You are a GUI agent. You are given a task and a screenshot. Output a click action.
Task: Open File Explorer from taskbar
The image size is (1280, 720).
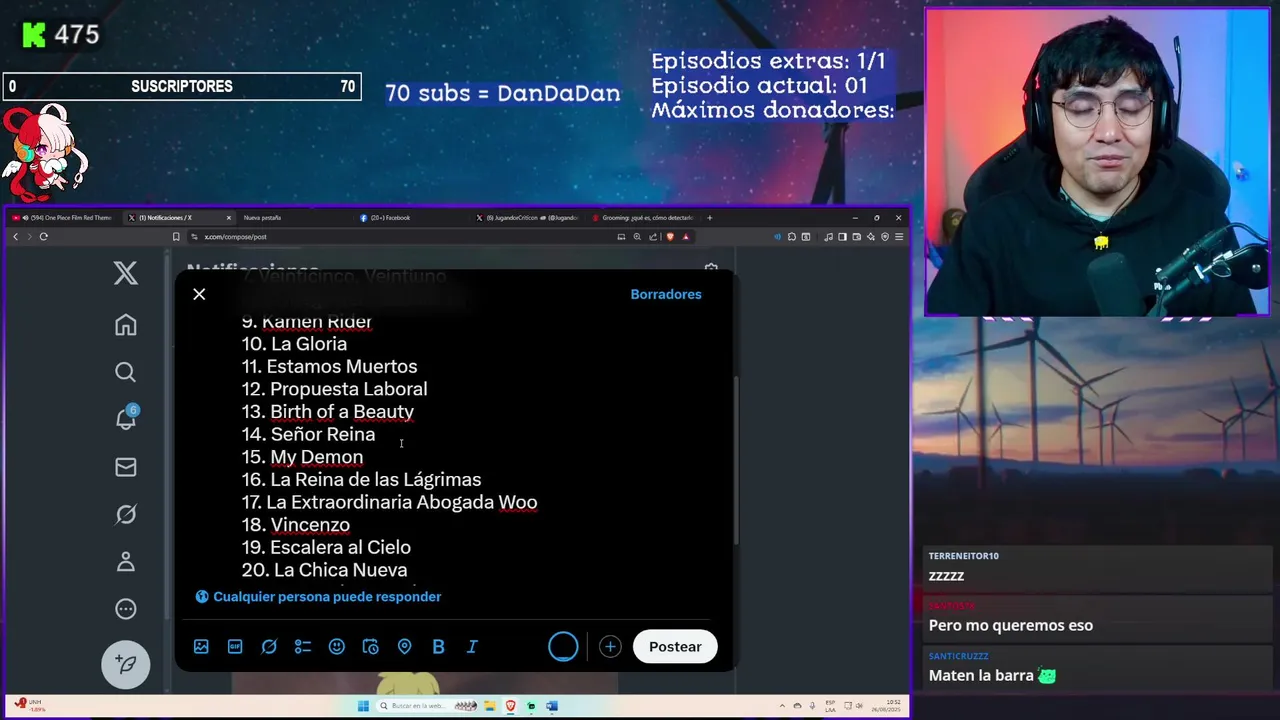point(490,706)
